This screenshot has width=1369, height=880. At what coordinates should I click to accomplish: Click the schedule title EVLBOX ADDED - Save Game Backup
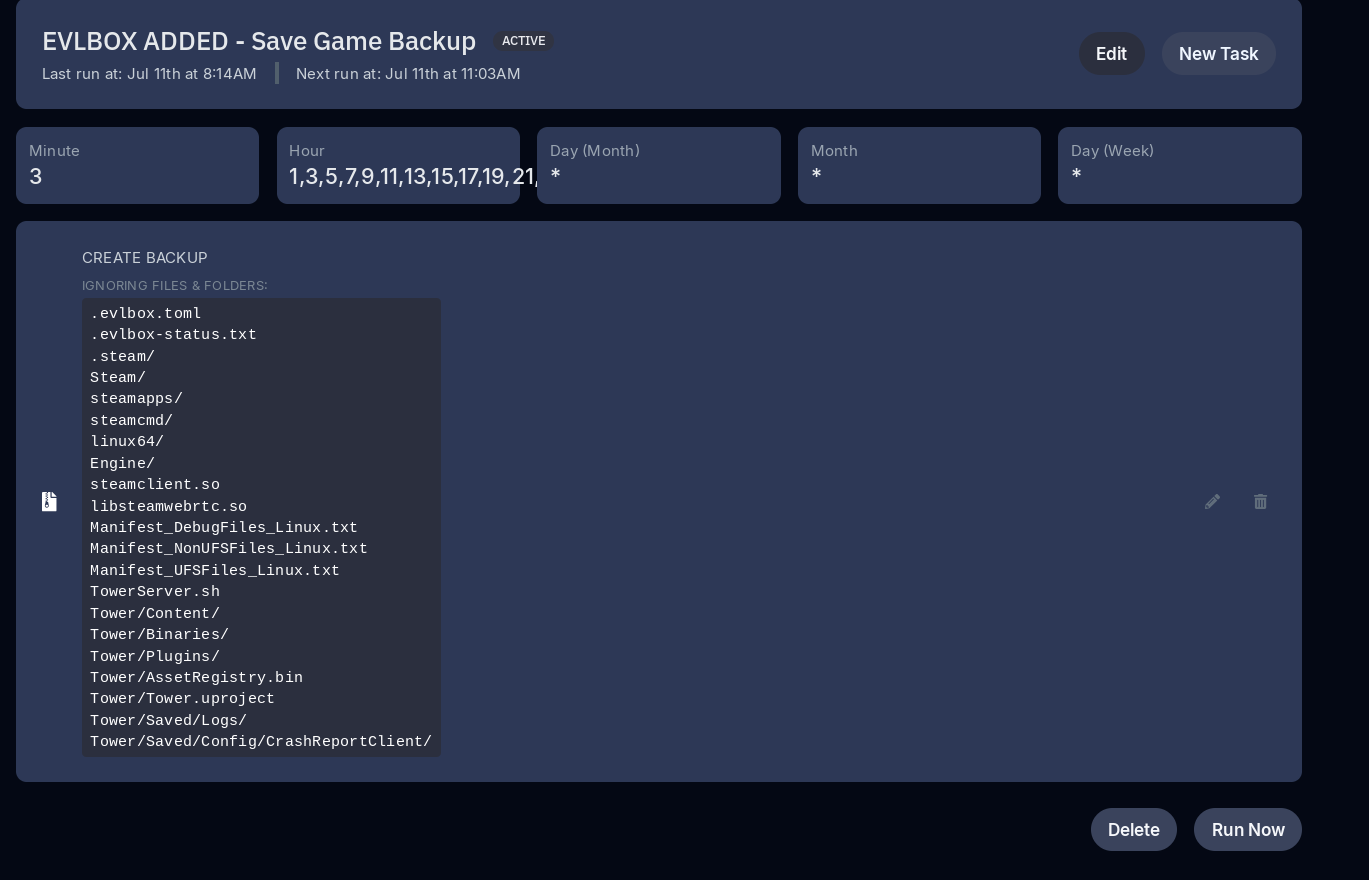[x=259, y=41]
